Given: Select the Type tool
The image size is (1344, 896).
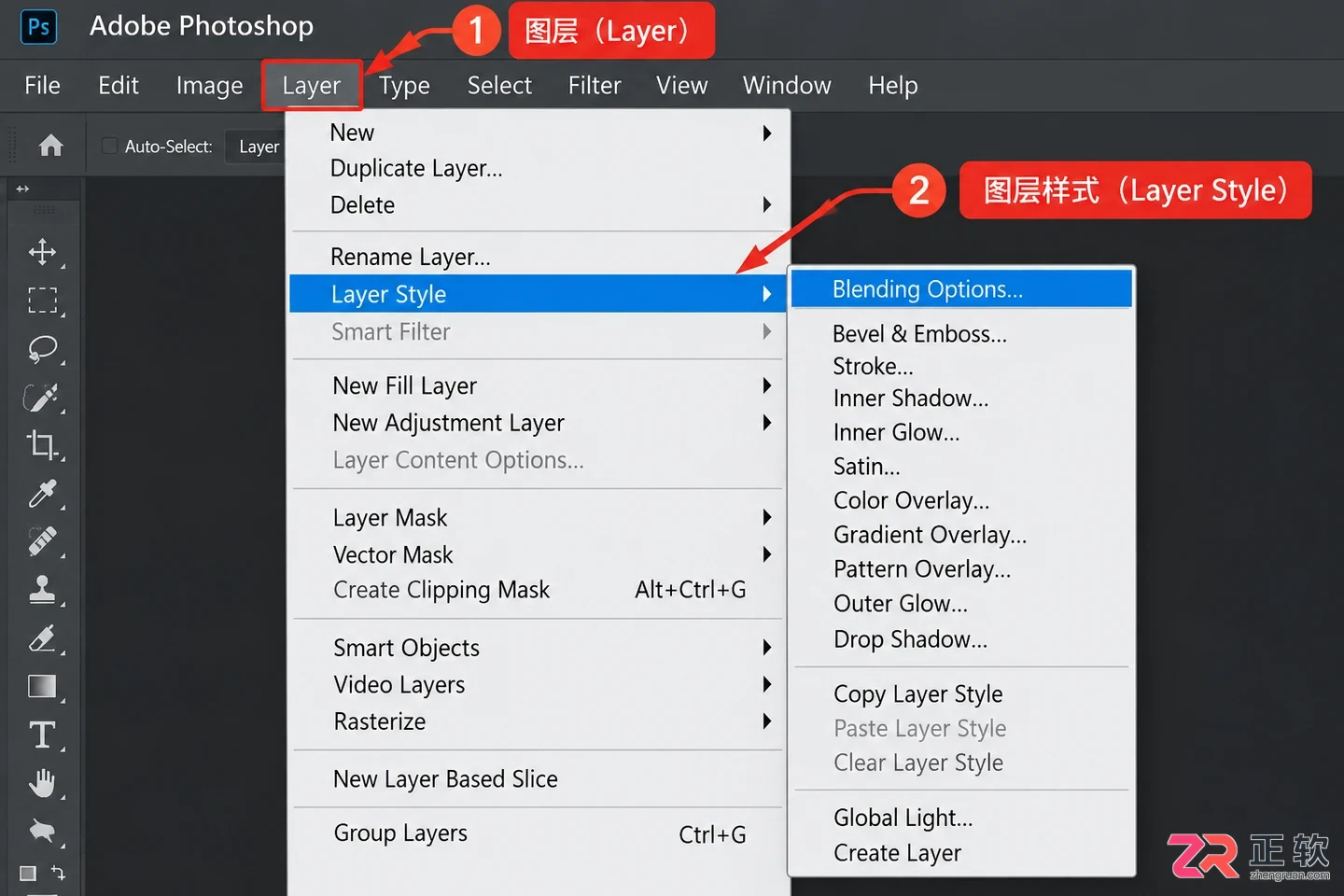Looking at the screenshot, I should 42,735.
